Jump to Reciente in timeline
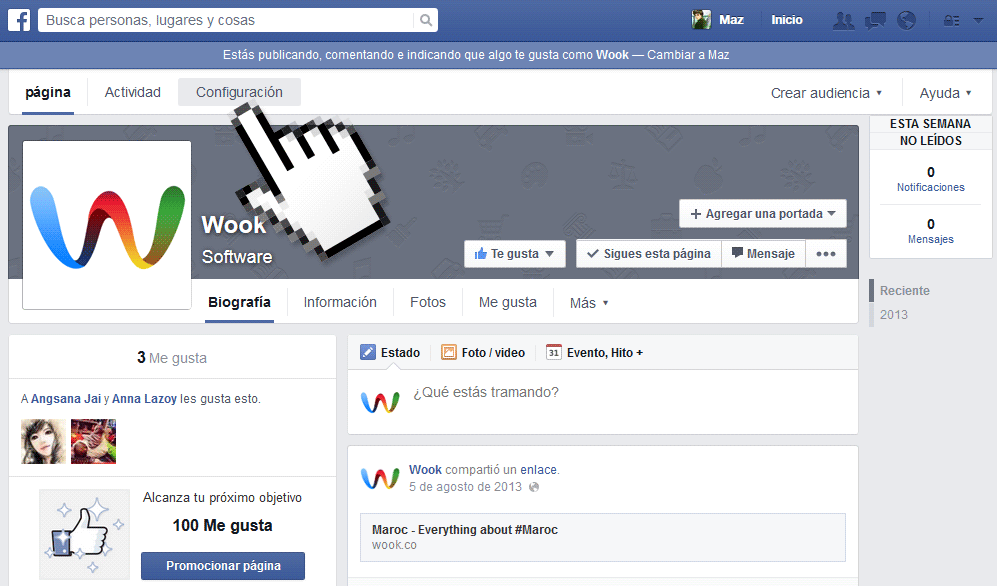Image resolution: width=997 pixels, height=586 pixels. (904, 290)
